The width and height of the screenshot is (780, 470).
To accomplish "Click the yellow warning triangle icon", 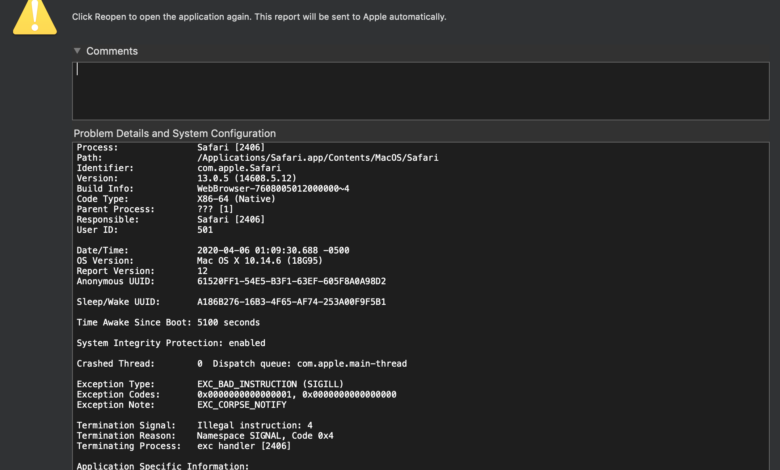I will point(34,16).
